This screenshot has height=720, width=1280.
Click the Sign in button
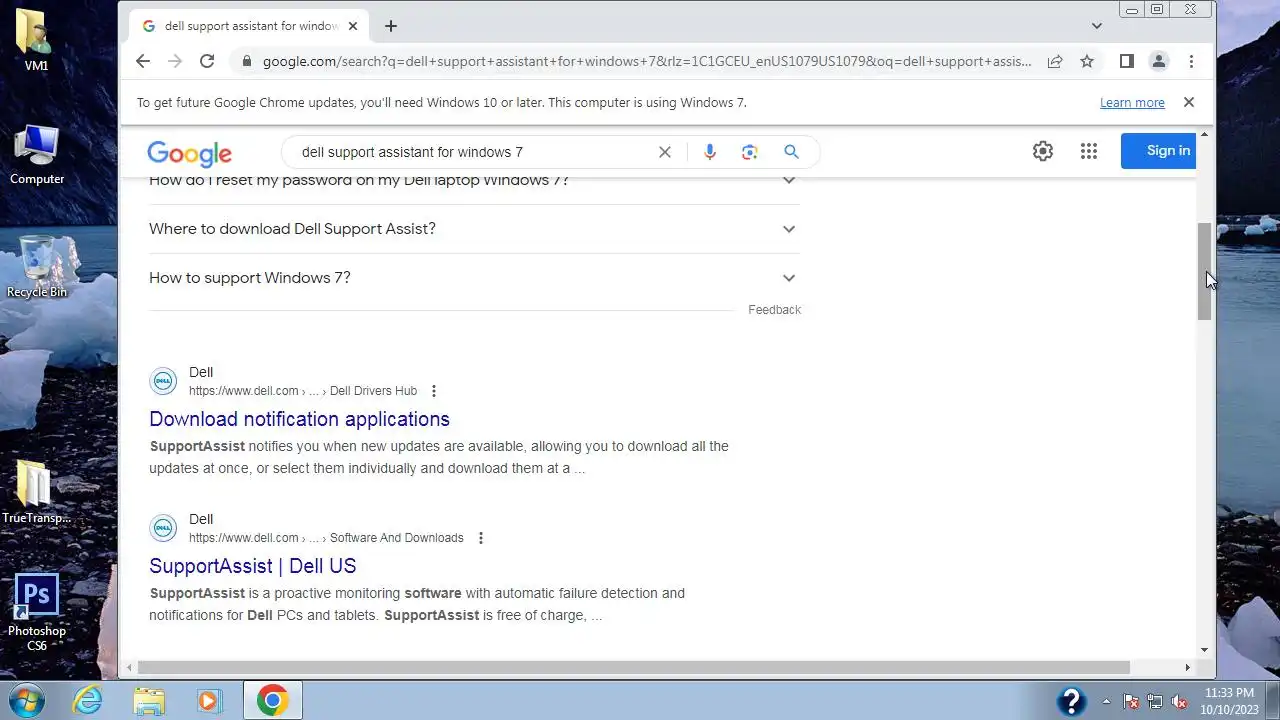pos(1158,151)
